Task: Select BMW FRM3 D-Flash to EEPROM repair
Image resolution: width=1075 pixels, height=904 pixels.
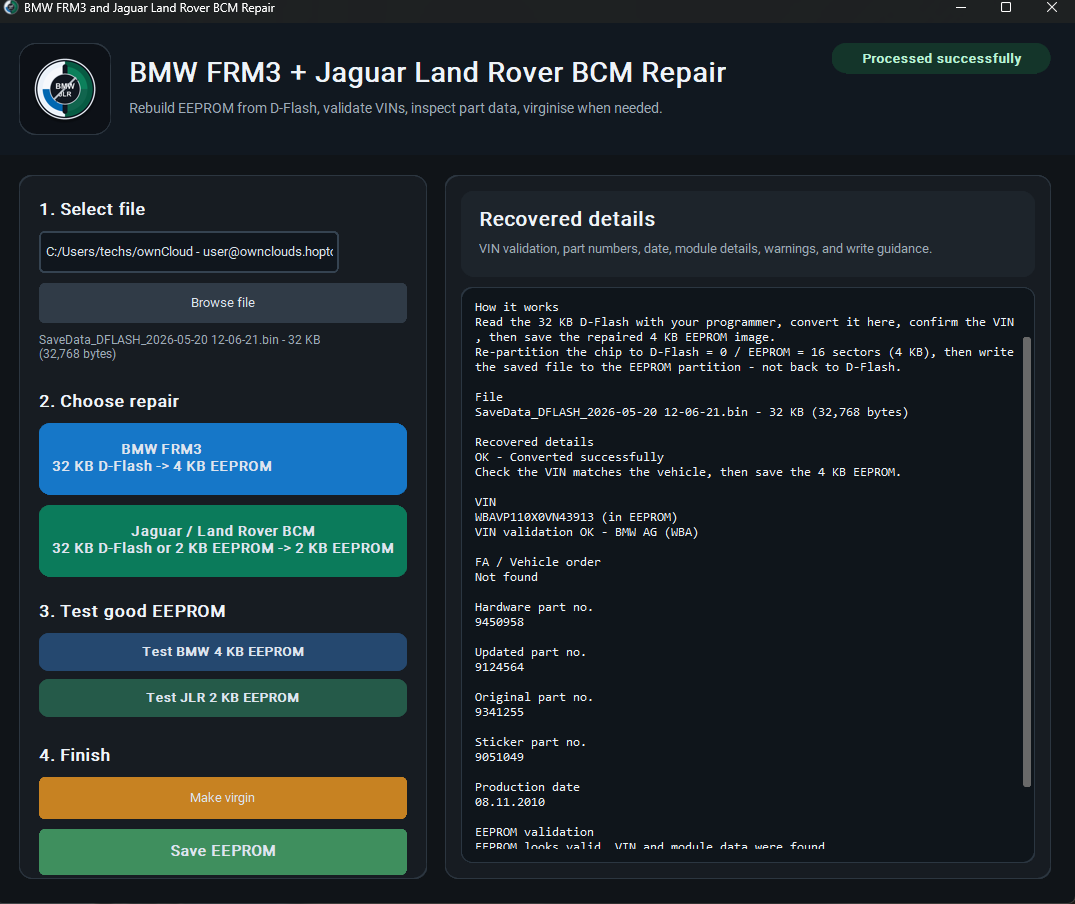Action: pos(223,459)
